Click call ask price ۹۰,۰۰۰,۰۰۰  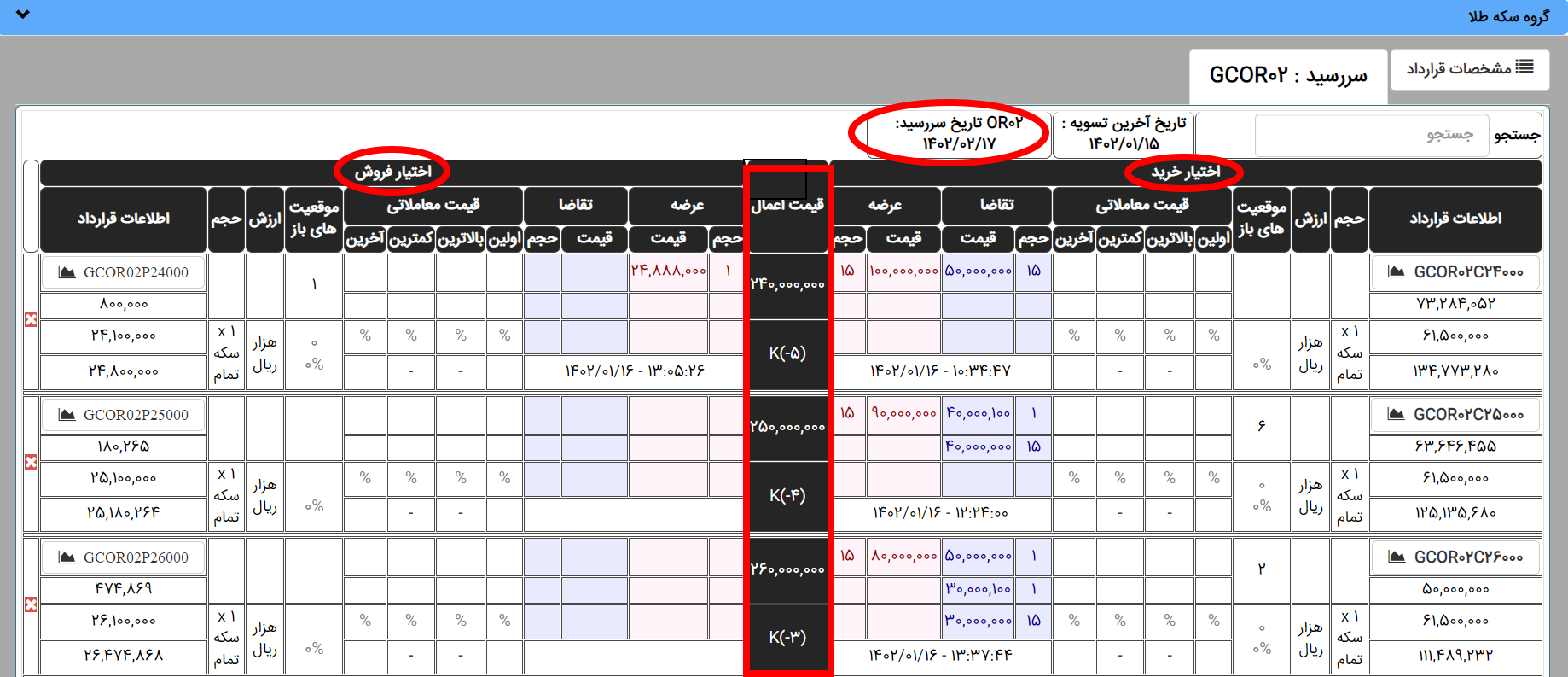pyautogui.click(x=904, y=413)
